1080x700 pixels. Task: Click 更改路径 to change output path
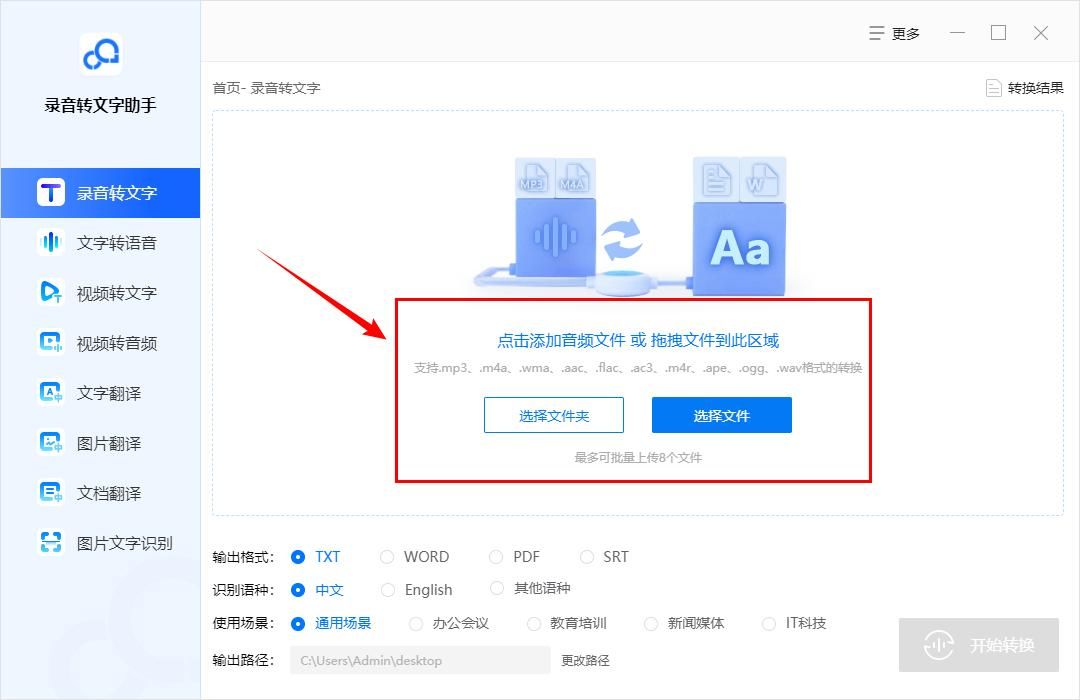coord(585,660)
